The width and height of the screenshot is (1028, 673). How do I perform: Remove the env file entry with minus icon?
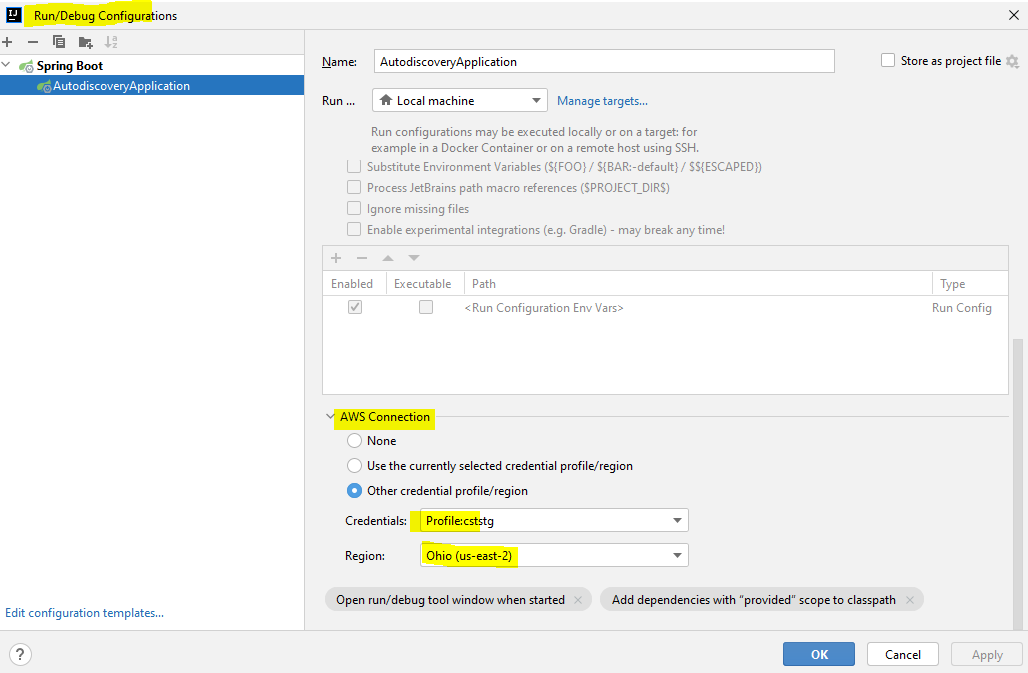point(362,258)
